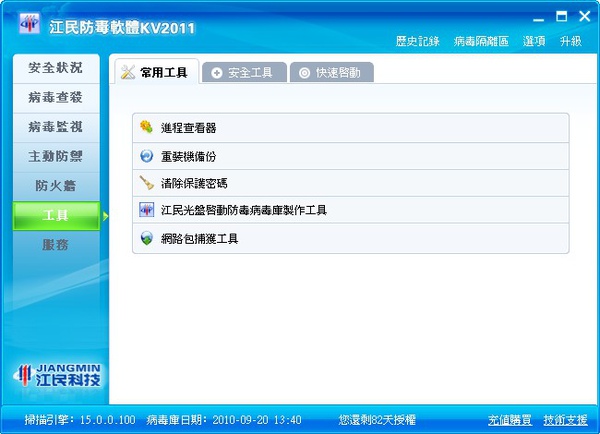Minimize the KV2011 window
The height and width of the screenshot is (434, 600).
click(538, 17)
